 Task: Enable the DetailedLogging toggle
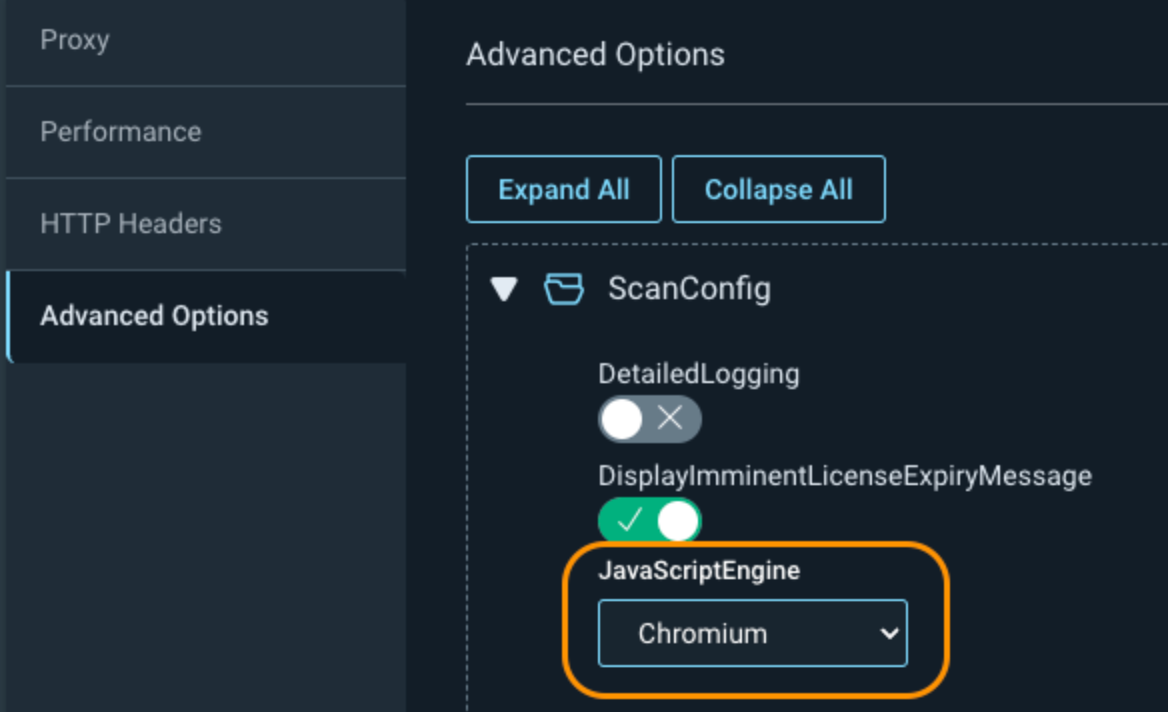[649, 419]
